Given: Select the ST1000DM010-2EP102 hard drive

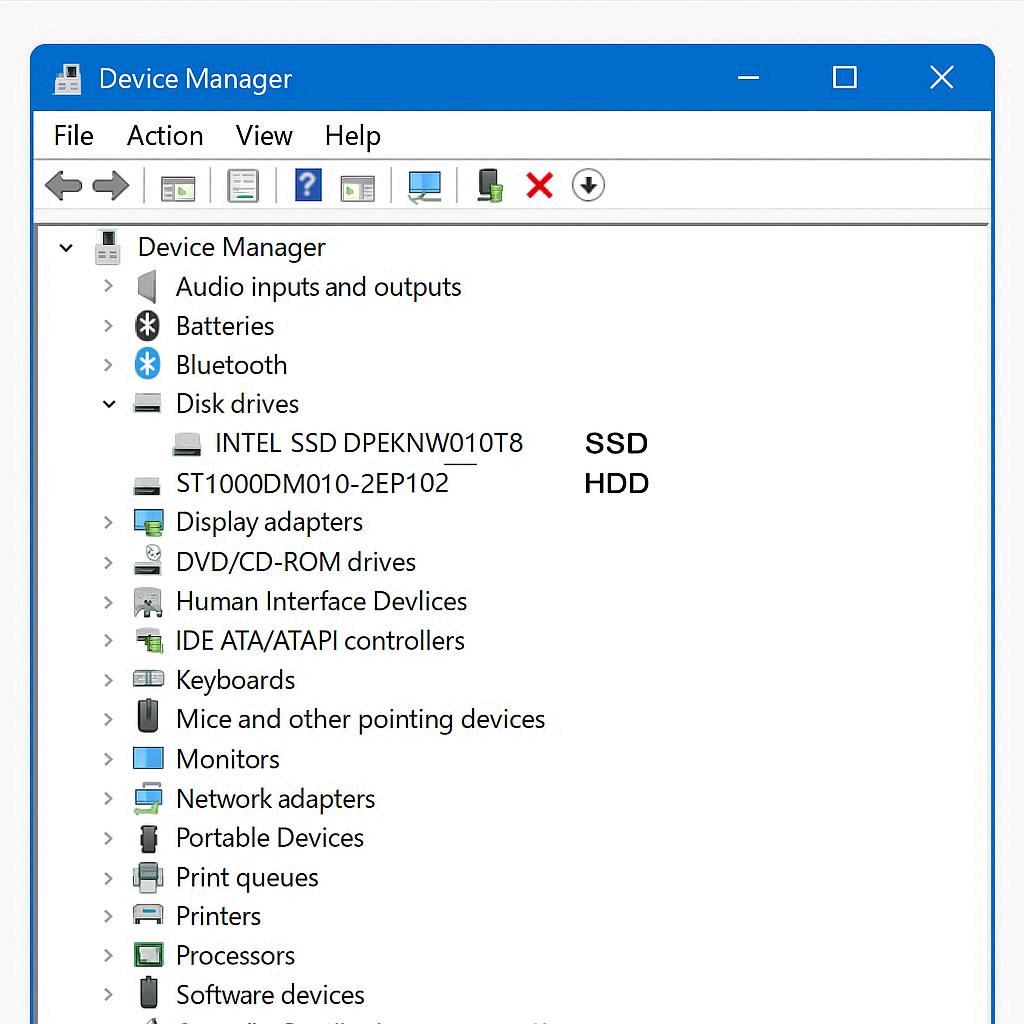Looking at the screenshot, I should point(312,483).
